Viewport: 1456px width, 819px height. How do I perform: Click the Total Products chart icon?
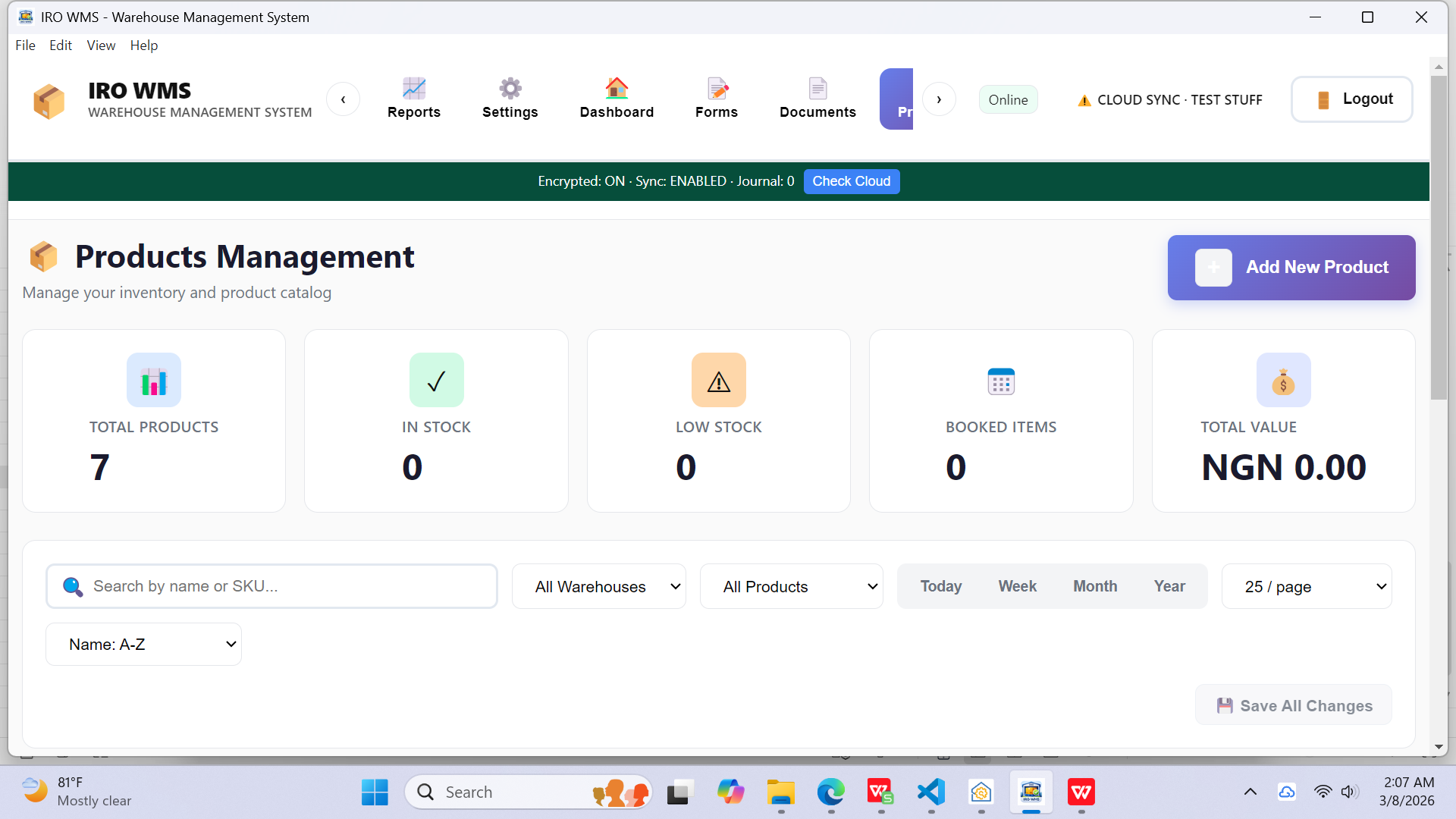(x=154, y=381)
